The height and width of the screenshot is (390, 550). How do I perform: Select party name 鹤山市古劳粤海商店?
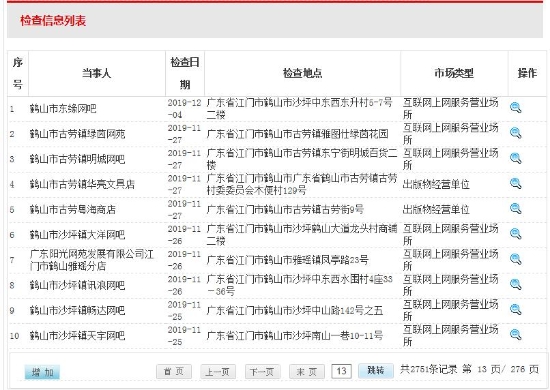73,209
